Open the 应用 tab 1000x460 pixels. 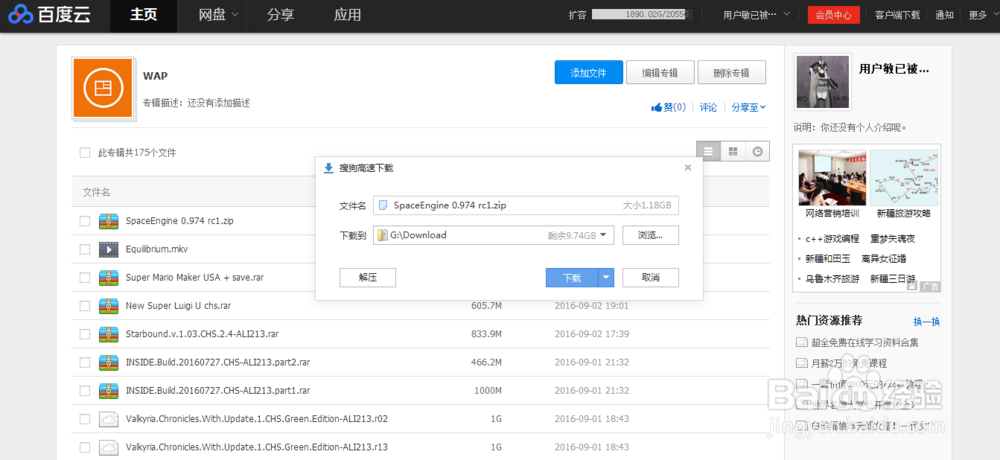[347, 15]
